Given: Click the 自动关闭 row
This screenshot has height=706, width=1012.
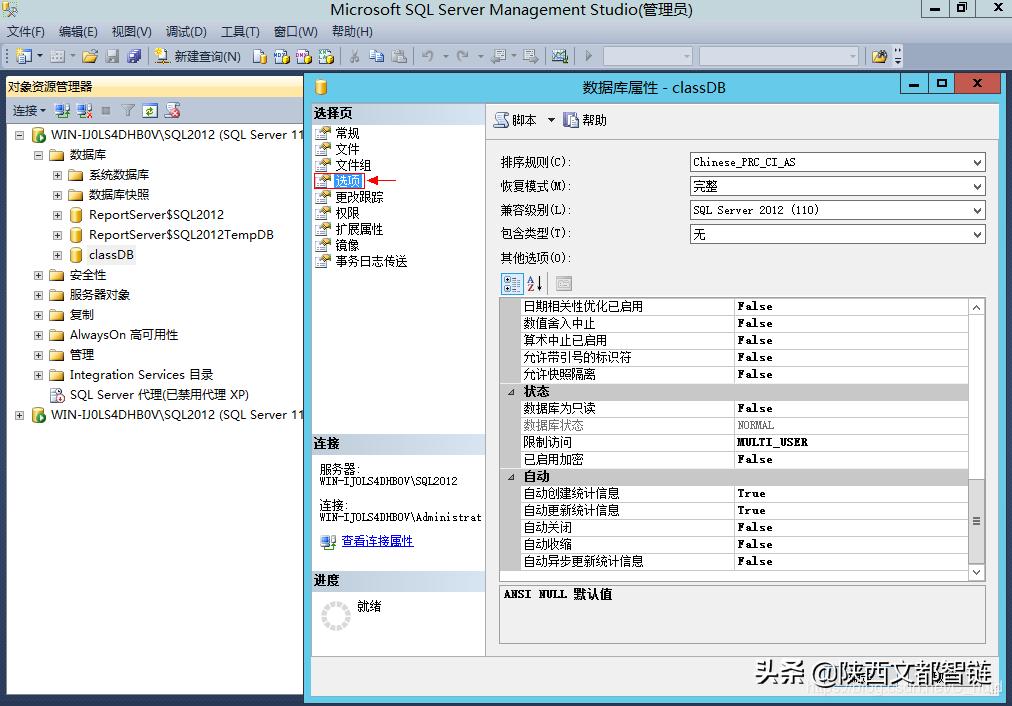Looking at the screenshot, I should (744, 528).
